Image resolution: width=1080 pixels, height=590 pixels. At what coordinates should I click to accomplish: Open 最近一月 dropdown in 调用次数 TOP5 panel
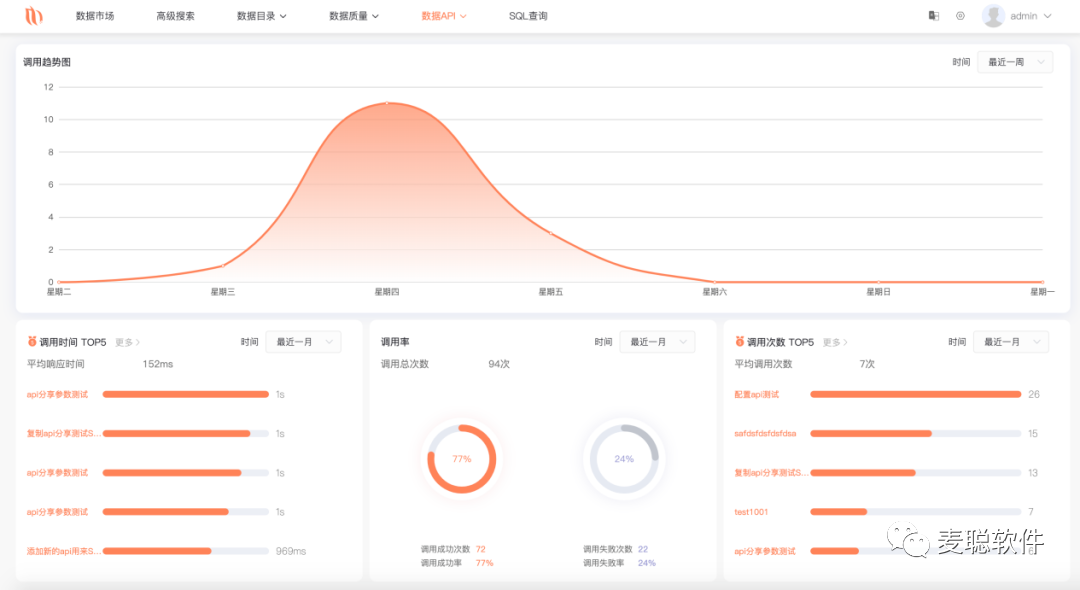(x=1010, y=342)
